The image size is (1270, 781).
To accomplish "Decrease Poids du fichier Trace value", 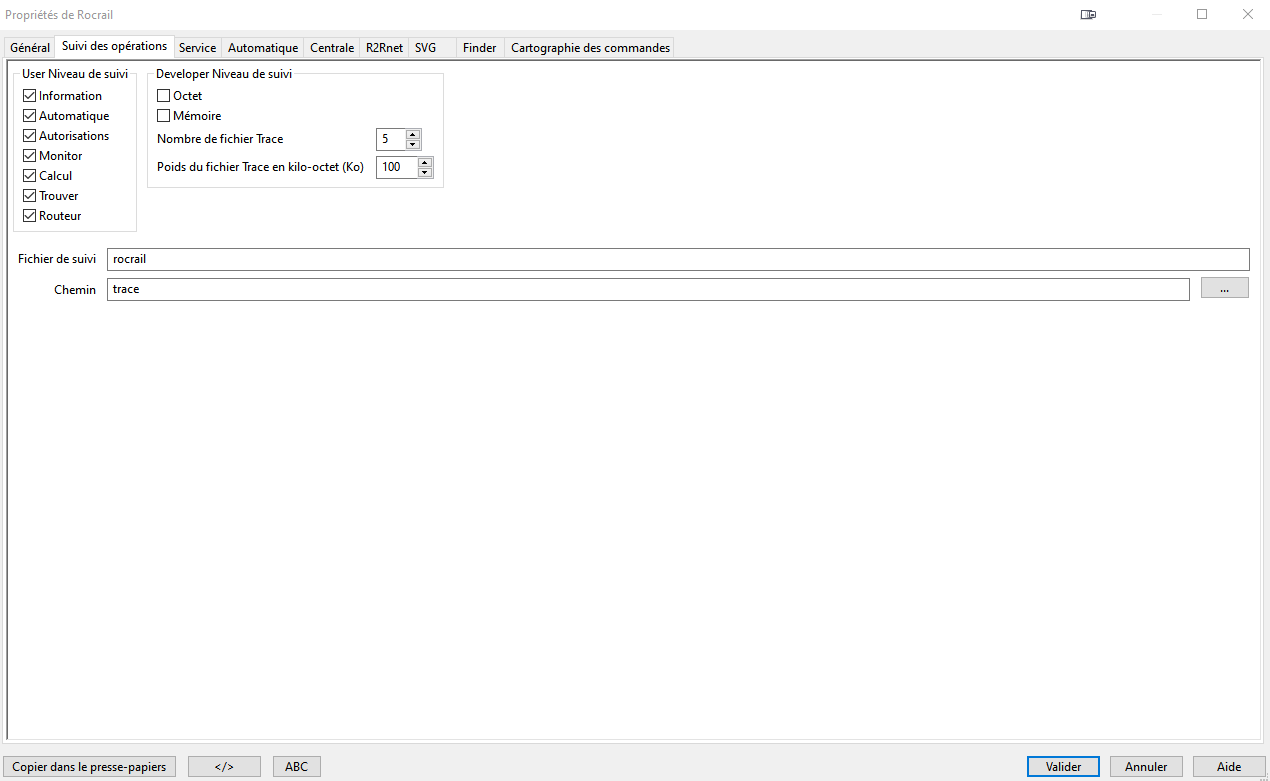I will (x=425, y=173).
